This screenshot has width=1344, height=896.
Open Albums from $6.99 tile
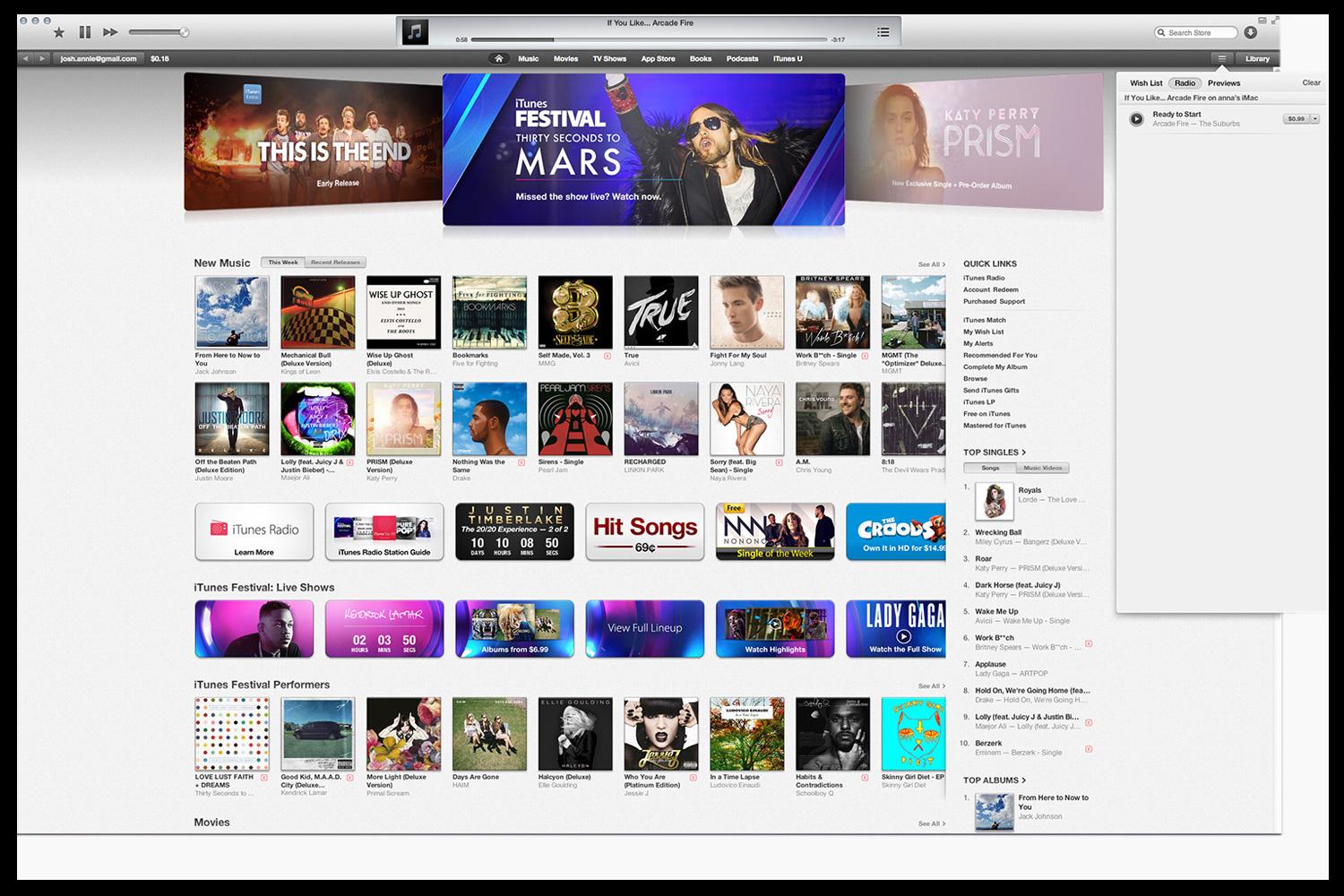click(x=514, y=629)
